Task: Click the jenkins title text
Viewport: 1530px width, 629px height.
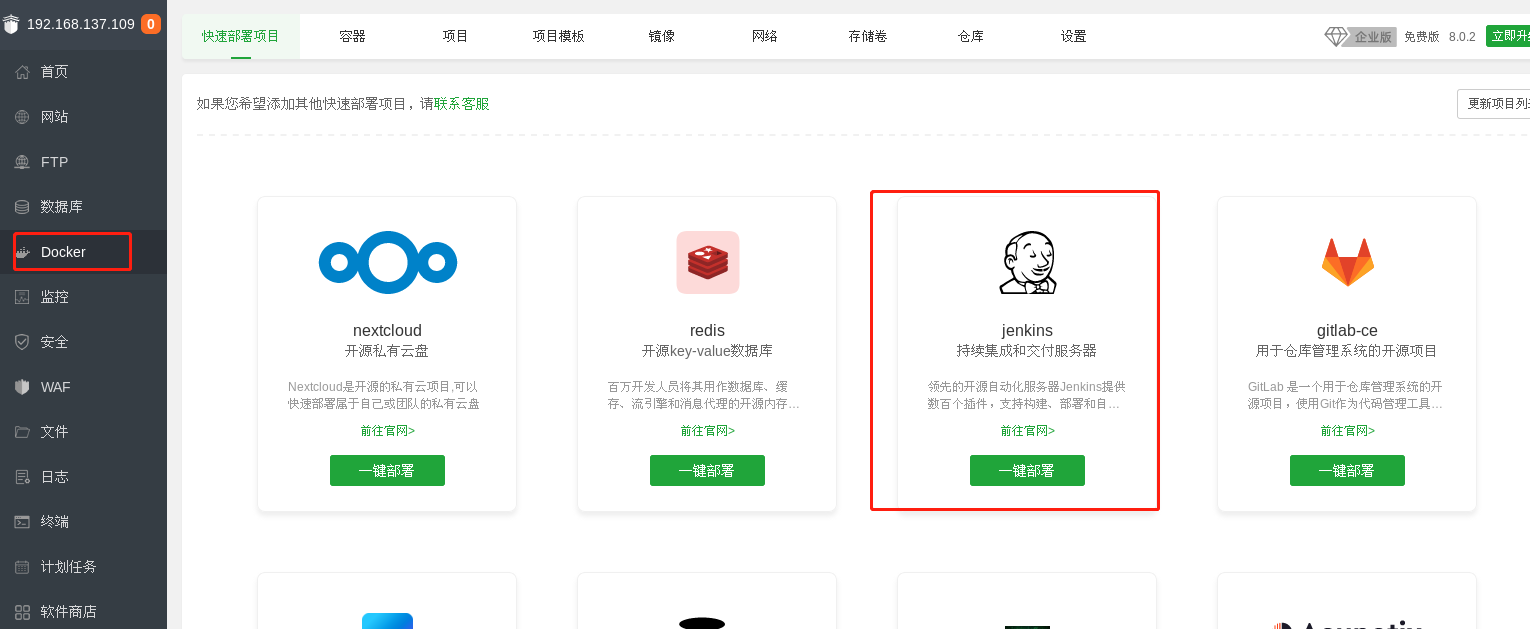Action: pos(1027,331)
